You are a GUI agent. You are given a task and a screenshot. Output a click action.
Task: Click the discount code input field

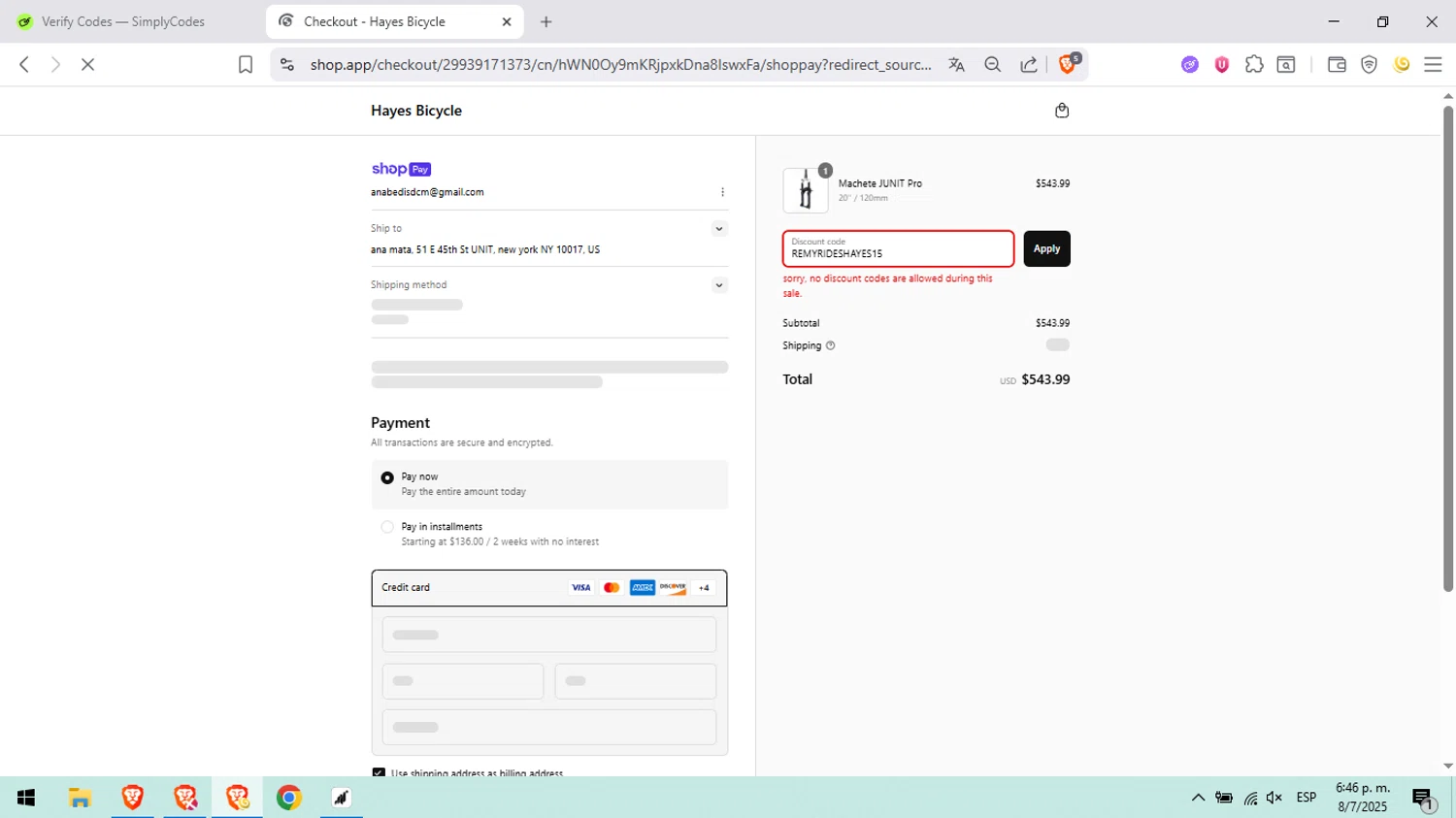(x=899, y=249)
